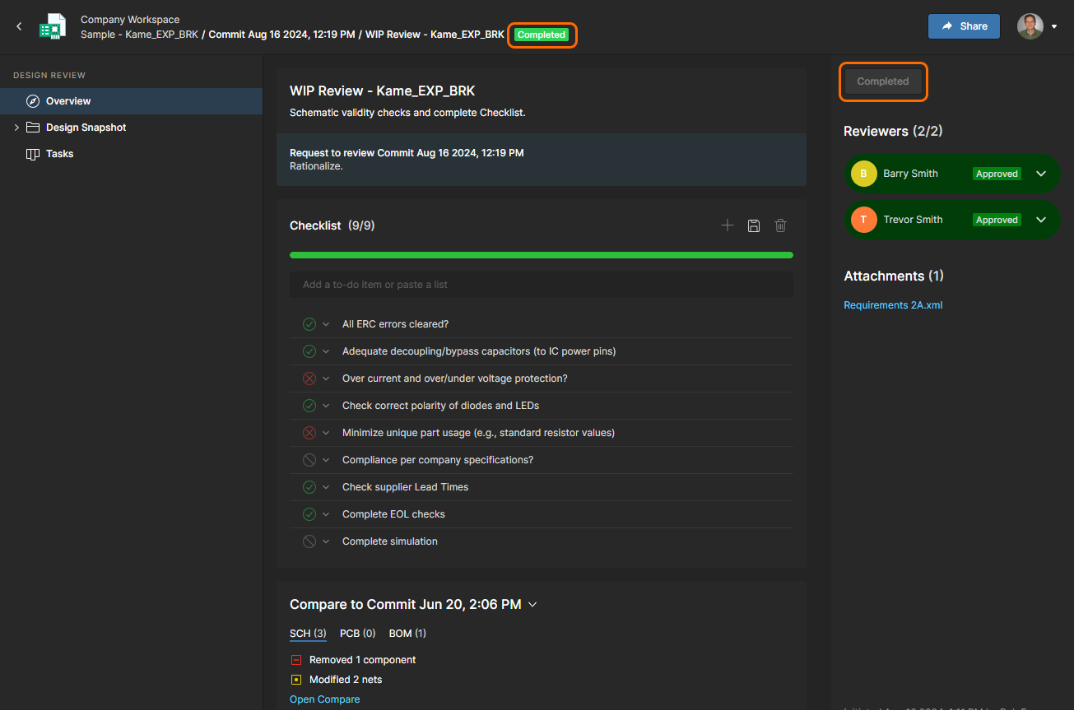
Task: Toggle status of 'All ERC errors cleared?'
Action: tap(309, 324)
